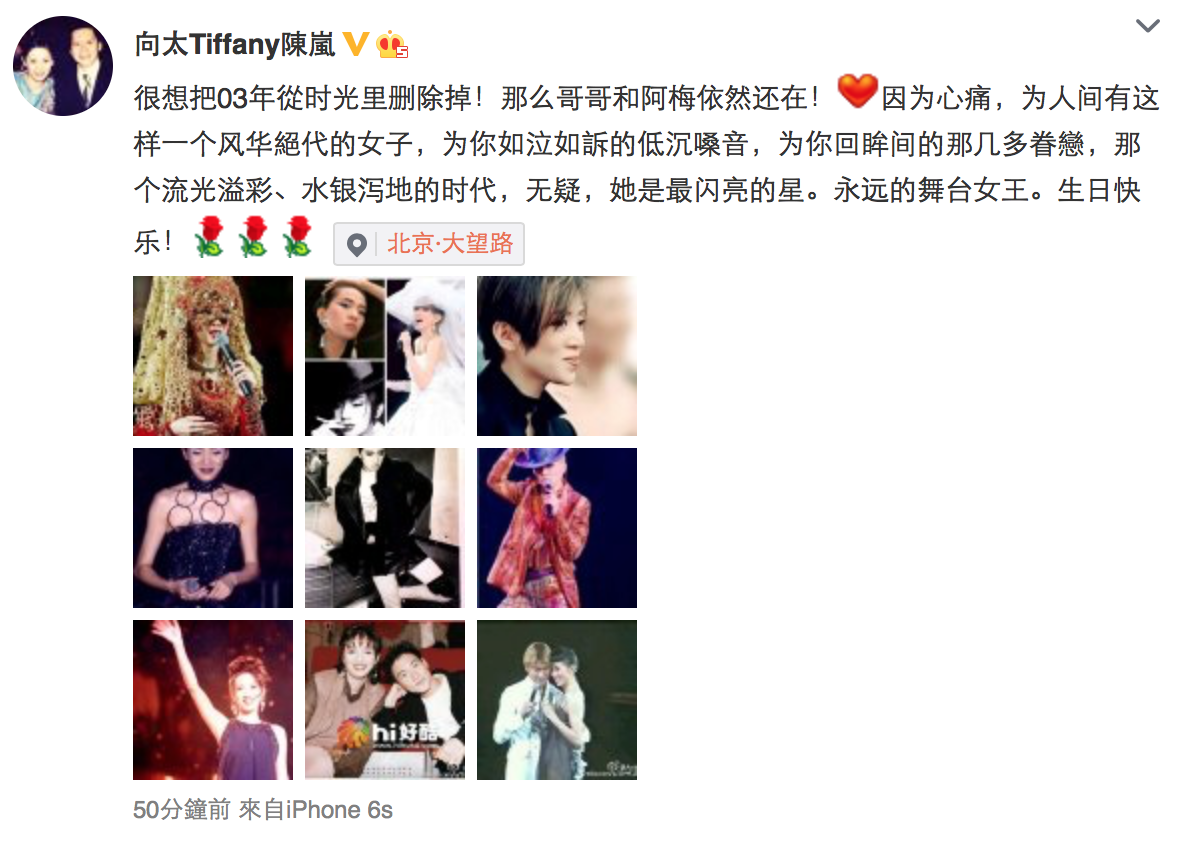Open the white suit duet photo
The image size is (1192, 844).
click(x=556, y=700)
